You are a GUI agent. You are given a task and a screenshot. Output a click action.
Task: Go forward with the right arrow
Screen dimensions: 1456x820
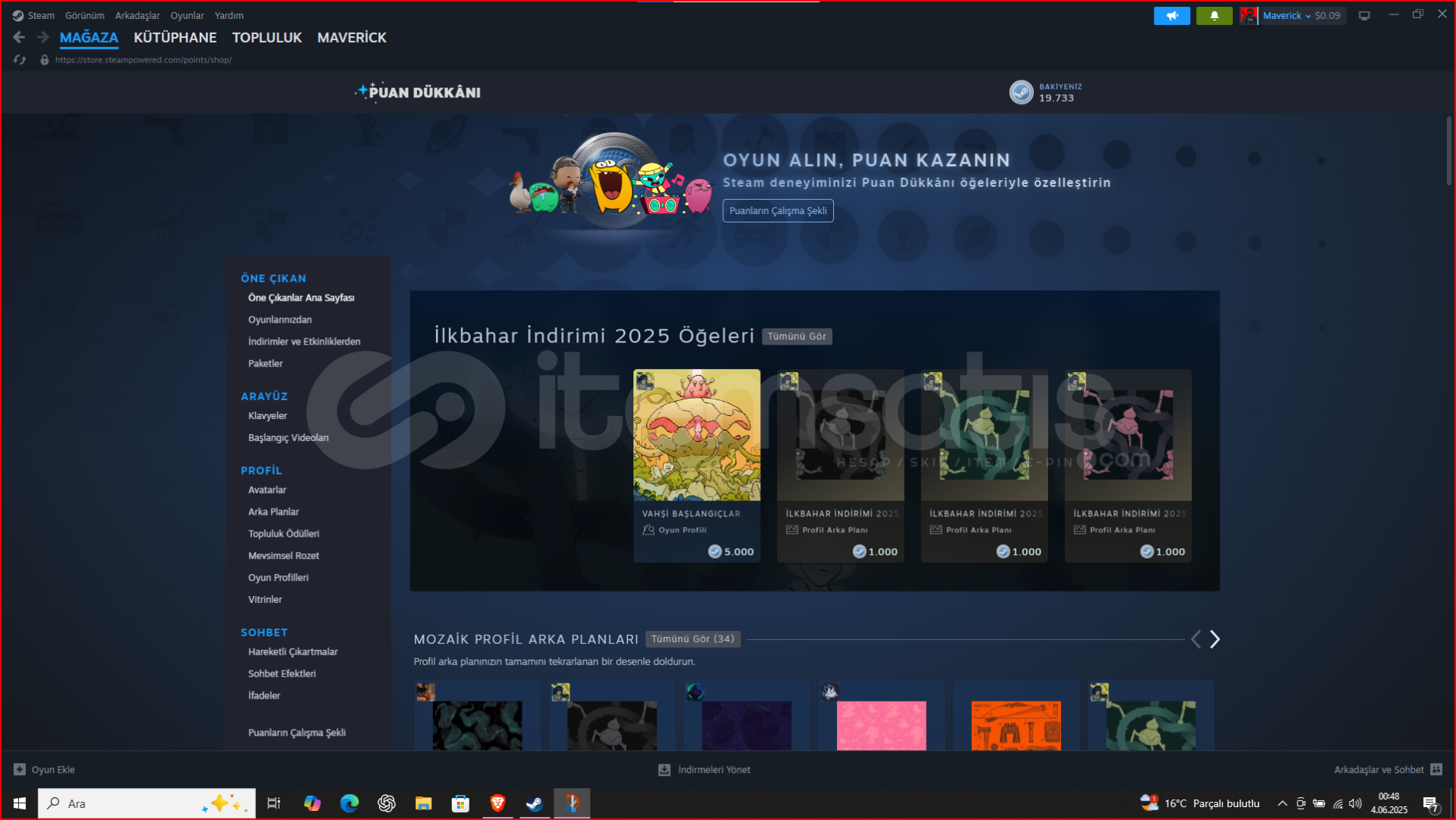click(x=43, y=37)
